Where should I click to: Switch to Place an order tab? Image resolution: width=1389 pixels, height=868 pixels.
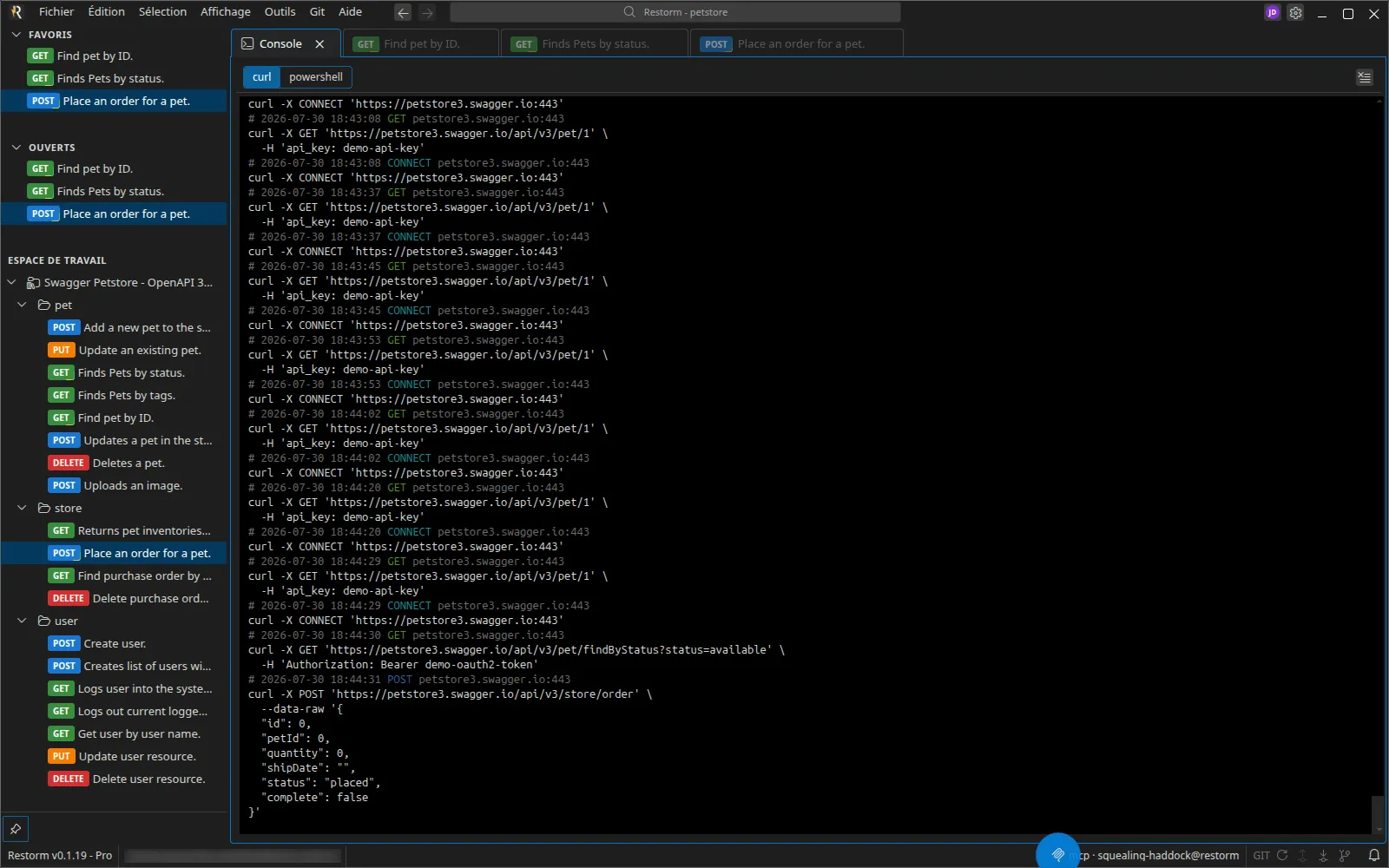point(797,43)
